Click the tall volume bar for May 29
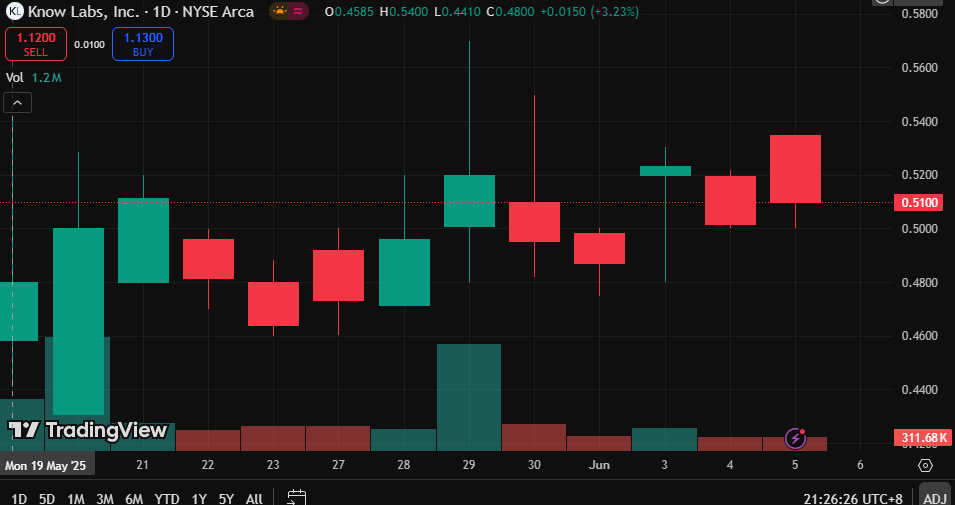 point(469,397)
